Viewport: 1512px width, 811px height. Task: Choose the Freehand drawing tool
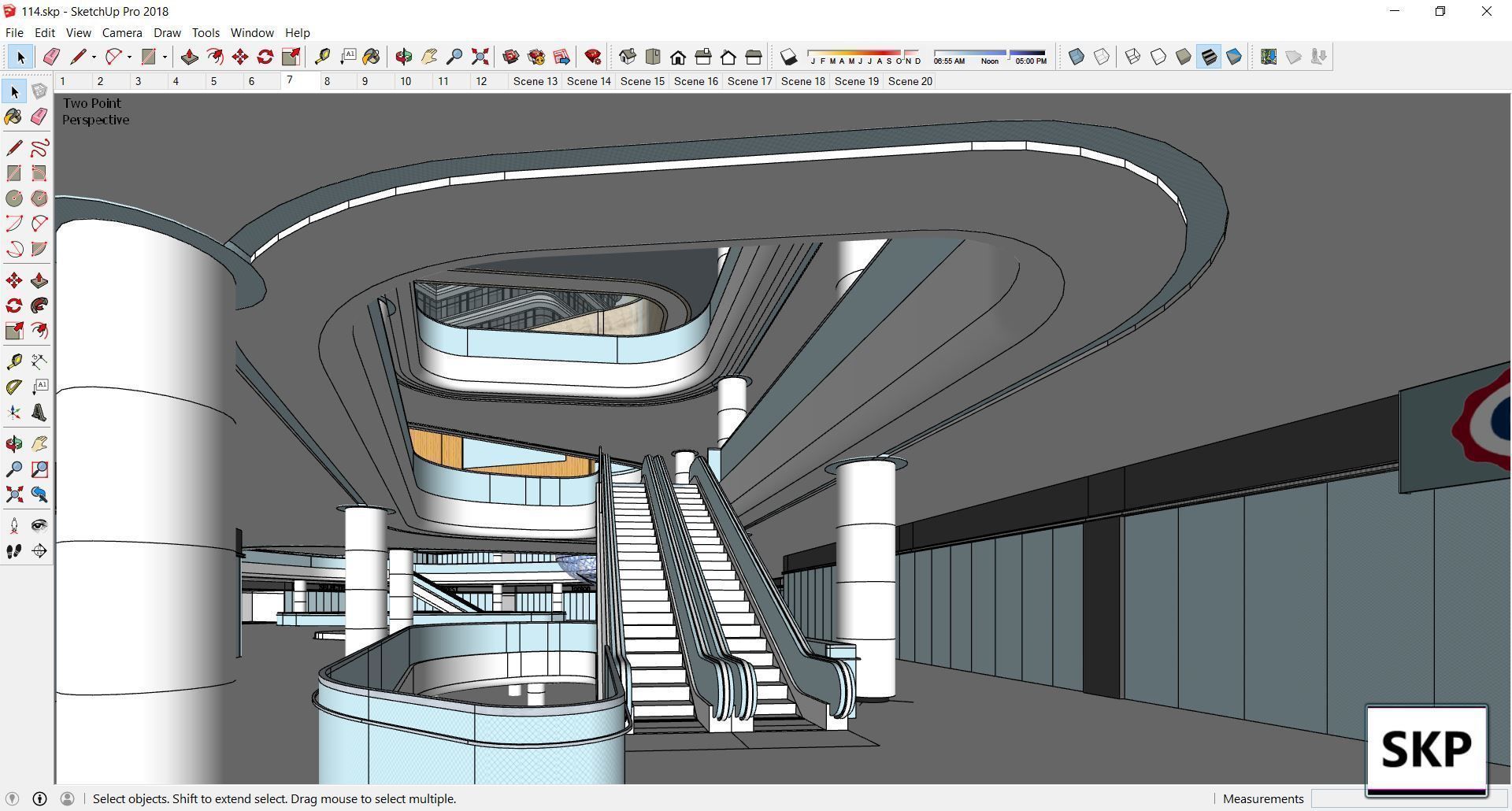coord(39,148)
